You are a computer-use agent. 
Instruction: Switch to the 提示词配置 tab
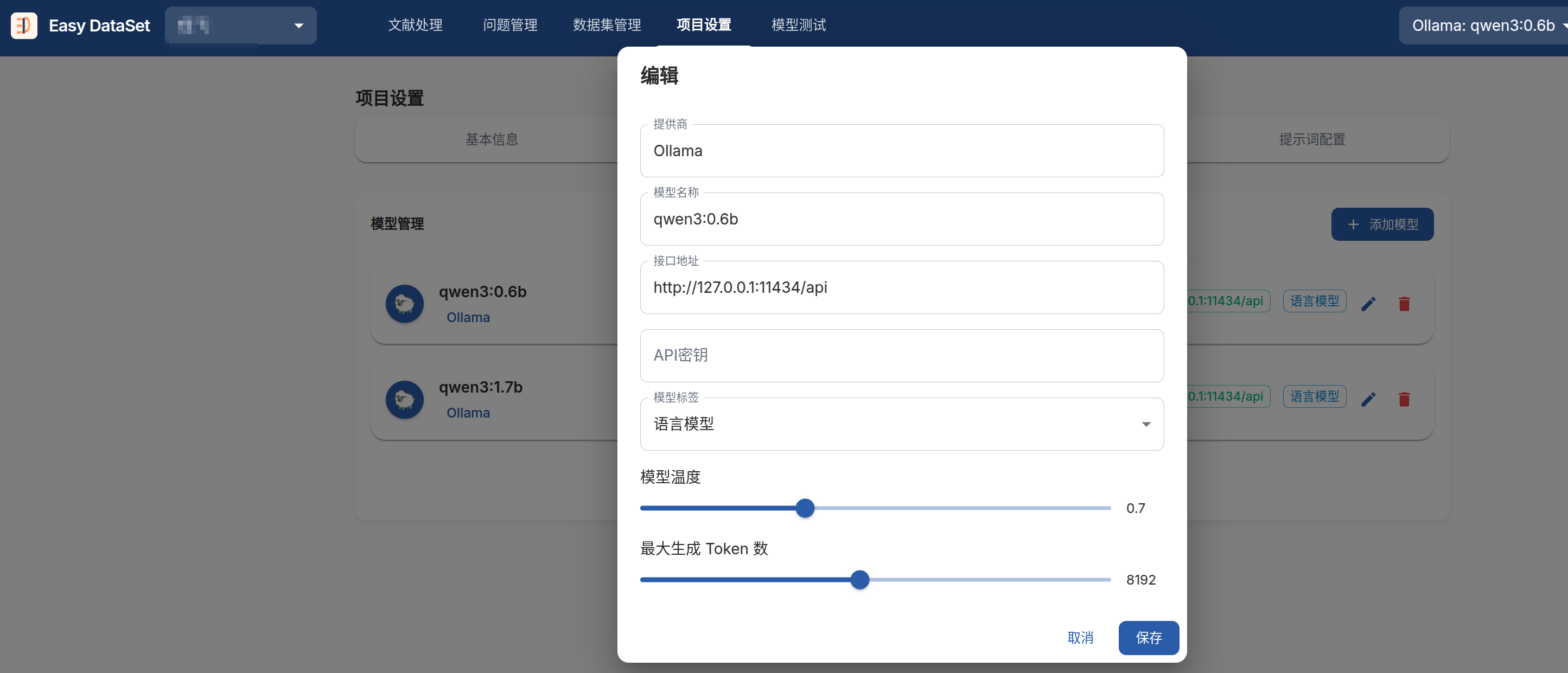[1311, 139]
